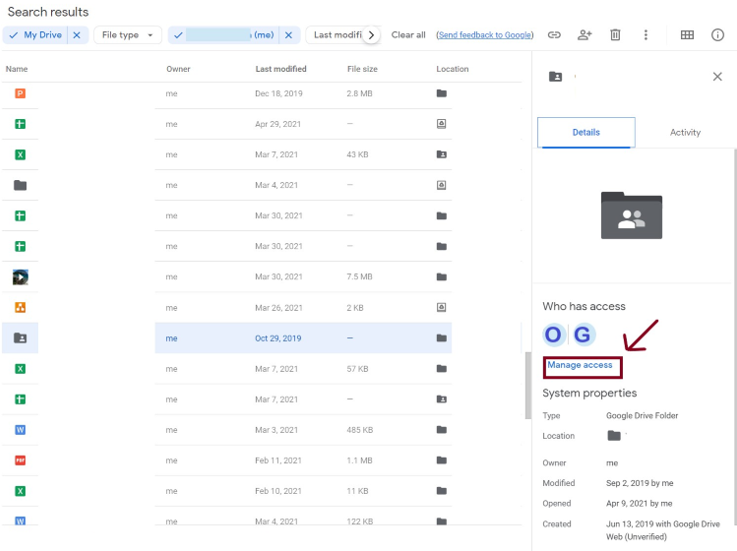
Task: Switch to the Activity tab
Action: point(685,132)
